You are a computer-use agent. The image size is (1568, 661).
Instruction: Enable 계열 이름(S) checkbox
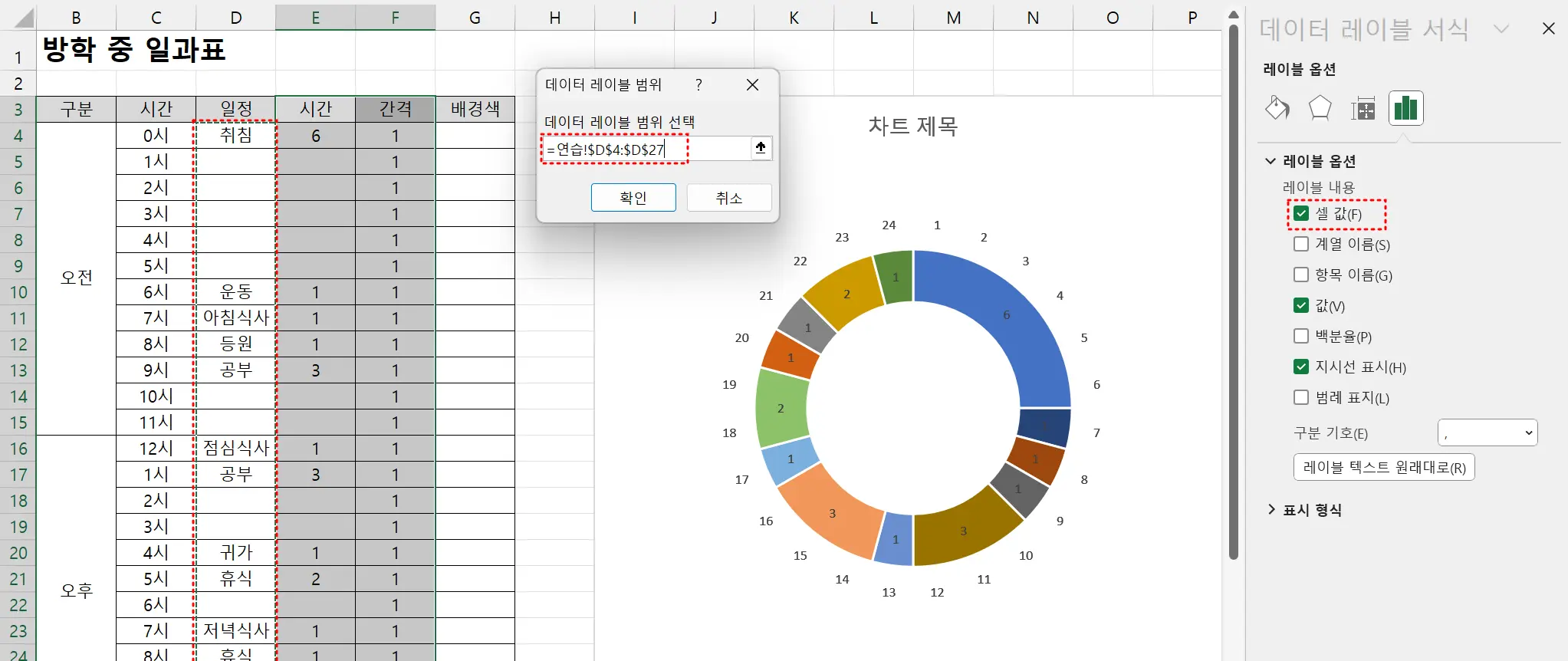[1301, 245]
